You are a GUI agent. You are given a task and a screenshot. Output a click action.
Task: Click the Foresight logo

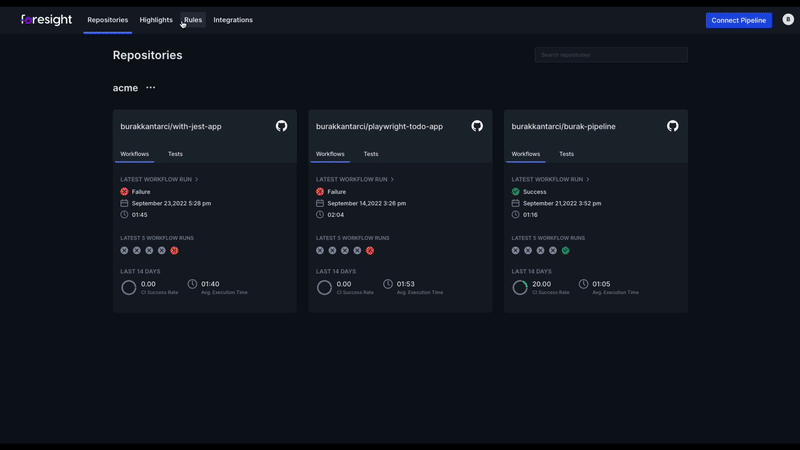pos(47,20)
